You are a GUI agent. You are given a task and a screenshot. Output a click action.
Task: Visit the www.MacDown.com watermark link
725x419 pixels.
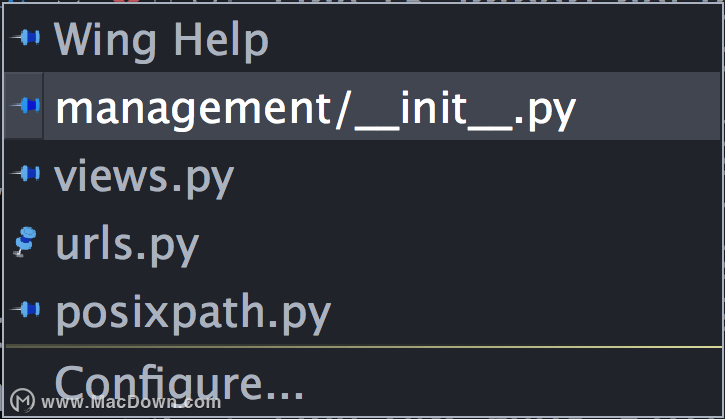coord(131,402)
